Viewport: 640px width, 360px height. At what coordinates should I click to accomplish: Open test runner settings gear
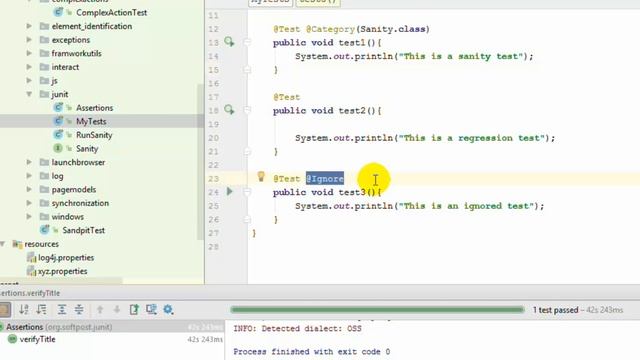(x=168, y=309)
